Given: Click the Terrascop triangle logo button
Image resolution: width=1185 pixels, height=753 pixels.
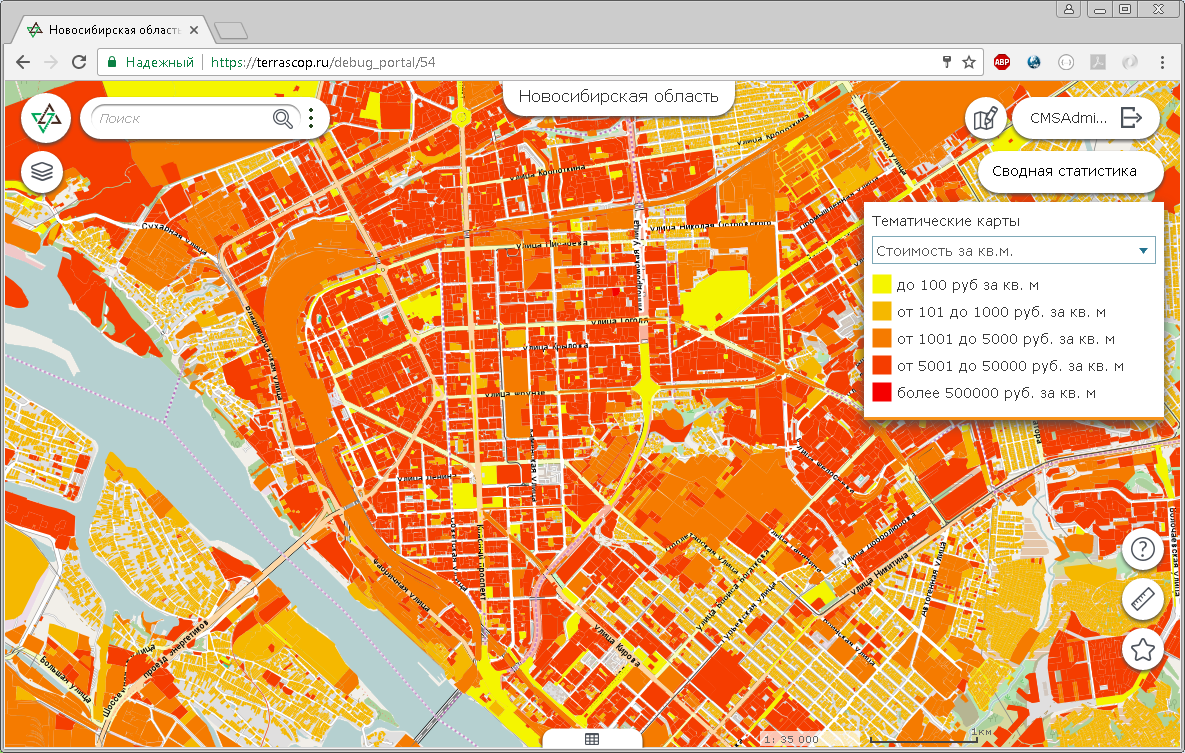Looking at the screenshot, I should tap(46, 120).
